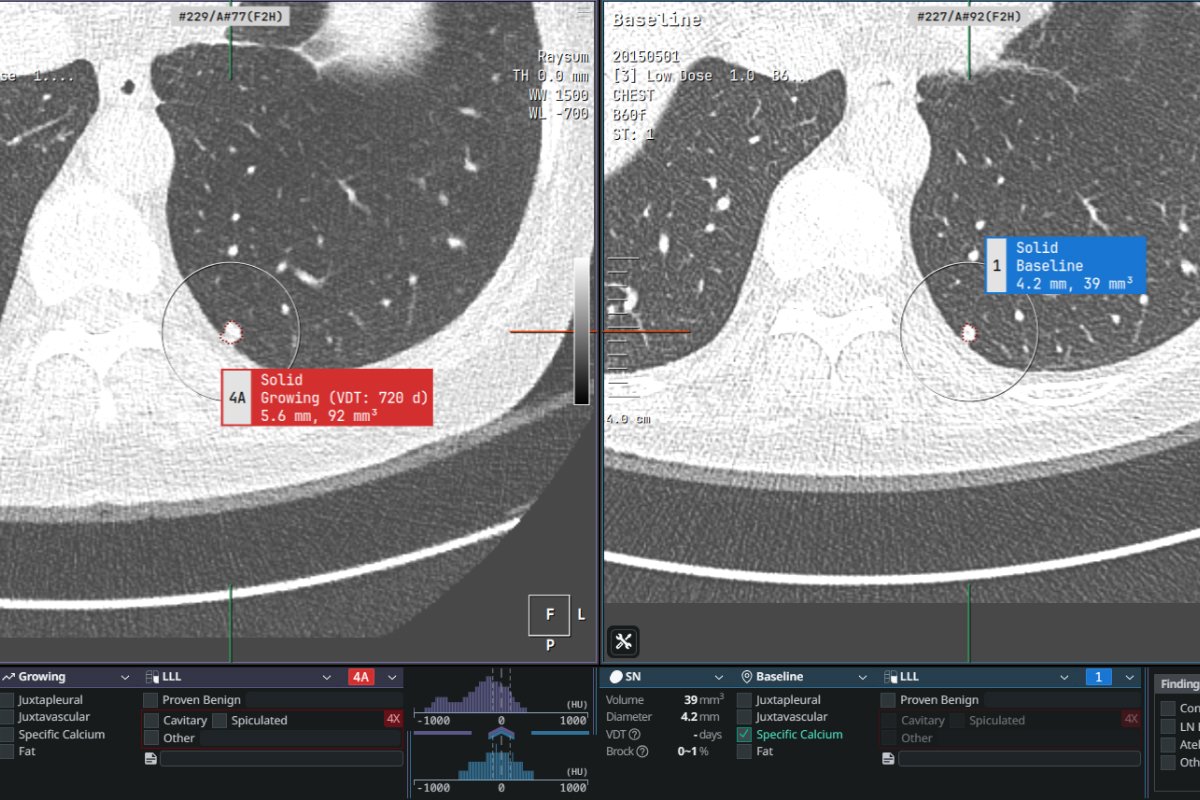Click the 'Baseline' title in the right viewport
Image resolution: width=1200 pixels, height=800 pixels.
656,19
